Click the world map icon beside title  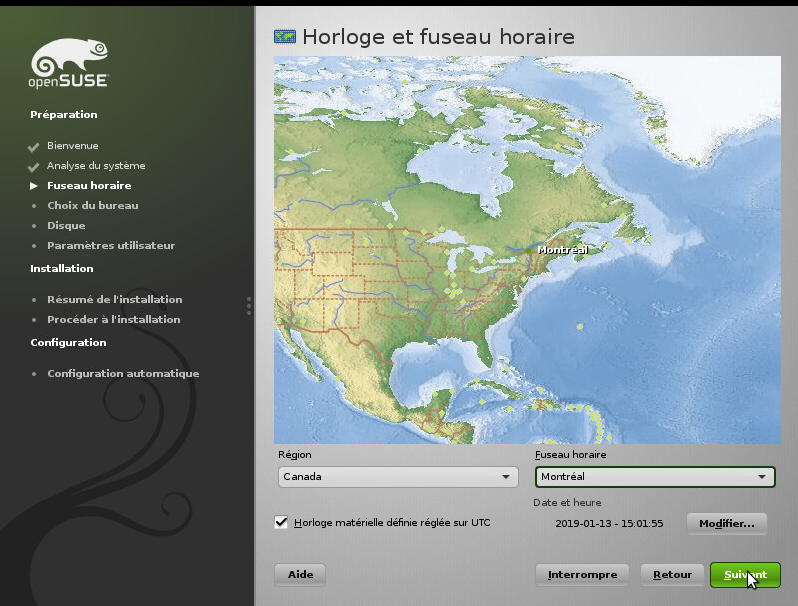coord(285,37)
